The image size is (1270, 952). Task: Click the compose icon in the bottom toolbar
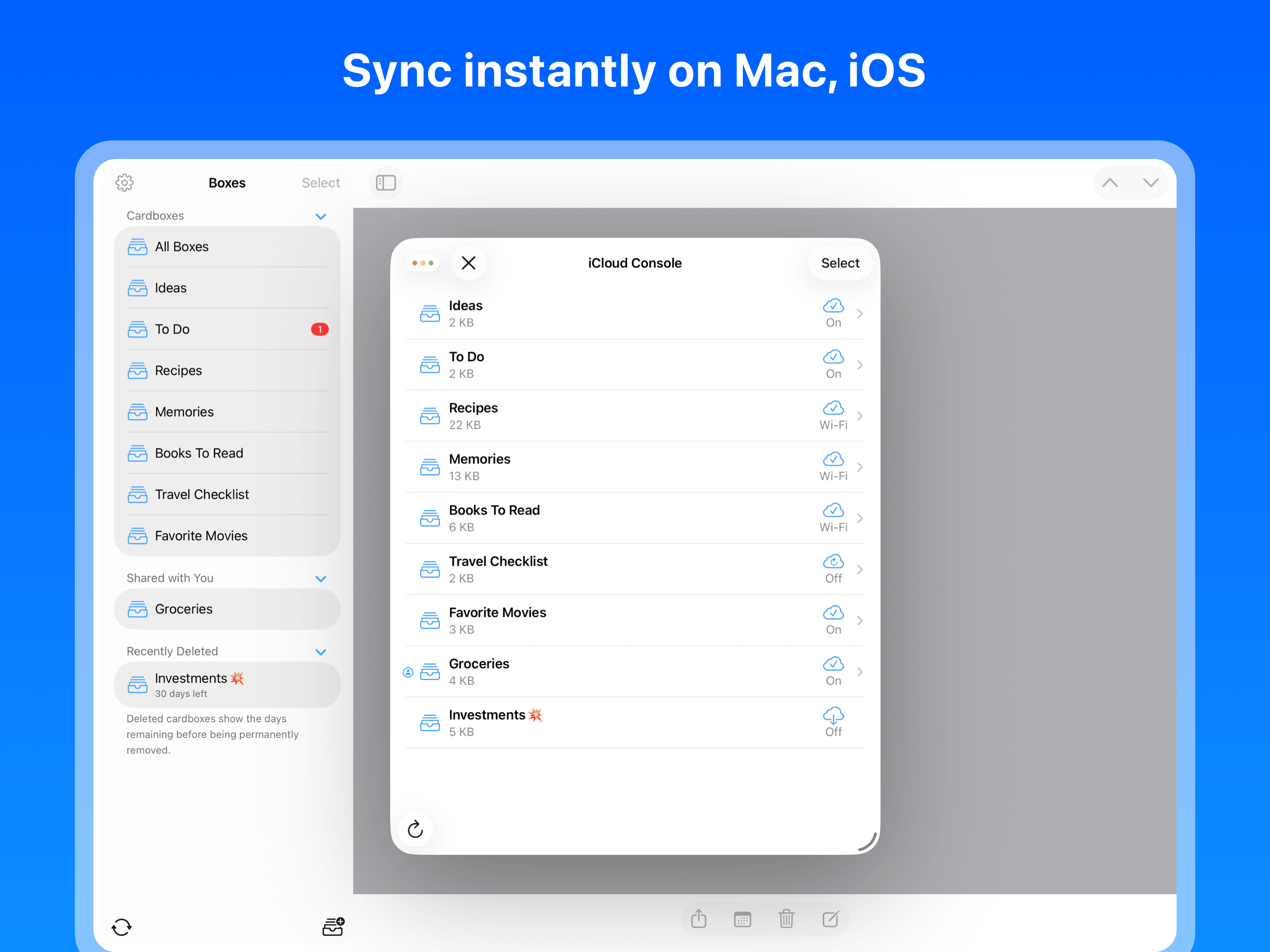pos(830,919)
